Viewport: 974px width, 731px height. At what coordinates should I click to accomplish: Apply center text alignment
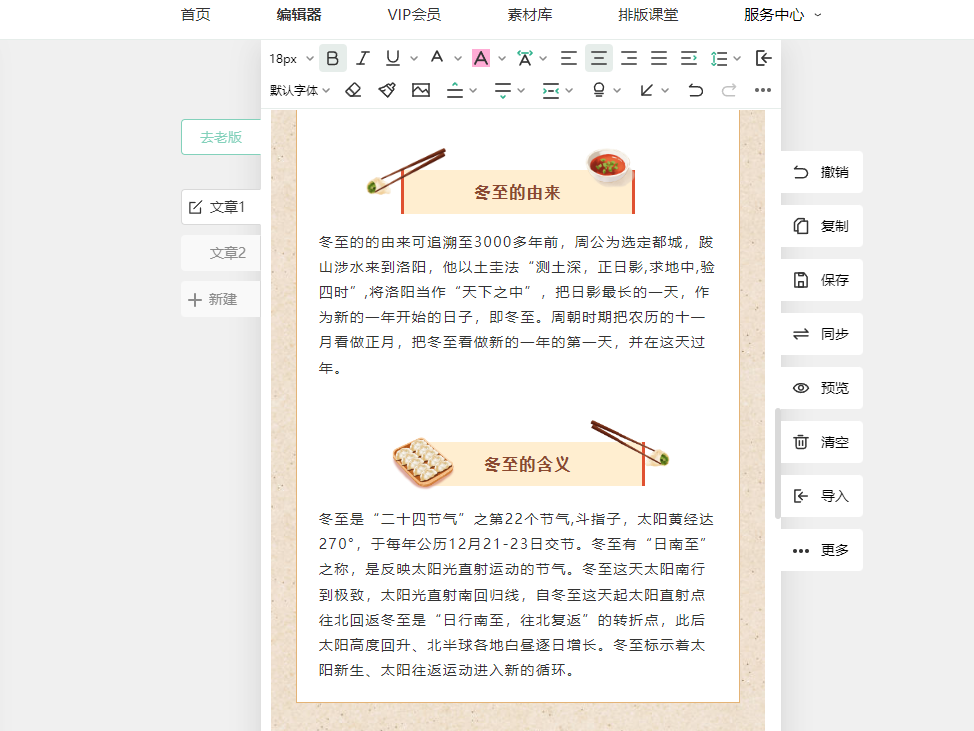[x=598, y=59]
